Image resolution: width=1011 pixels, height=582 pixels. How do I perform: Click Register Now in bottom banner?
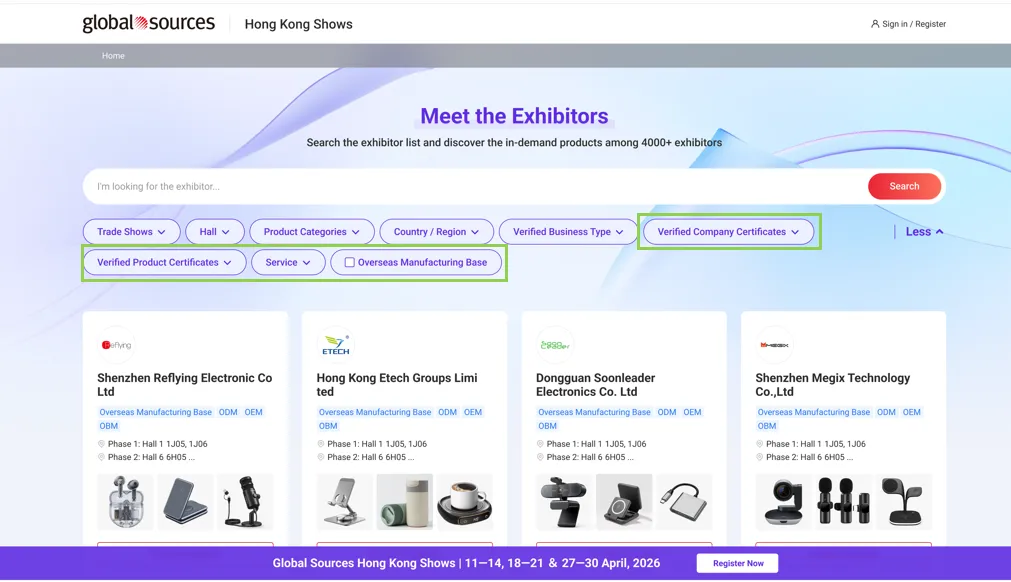coord(738,563)
